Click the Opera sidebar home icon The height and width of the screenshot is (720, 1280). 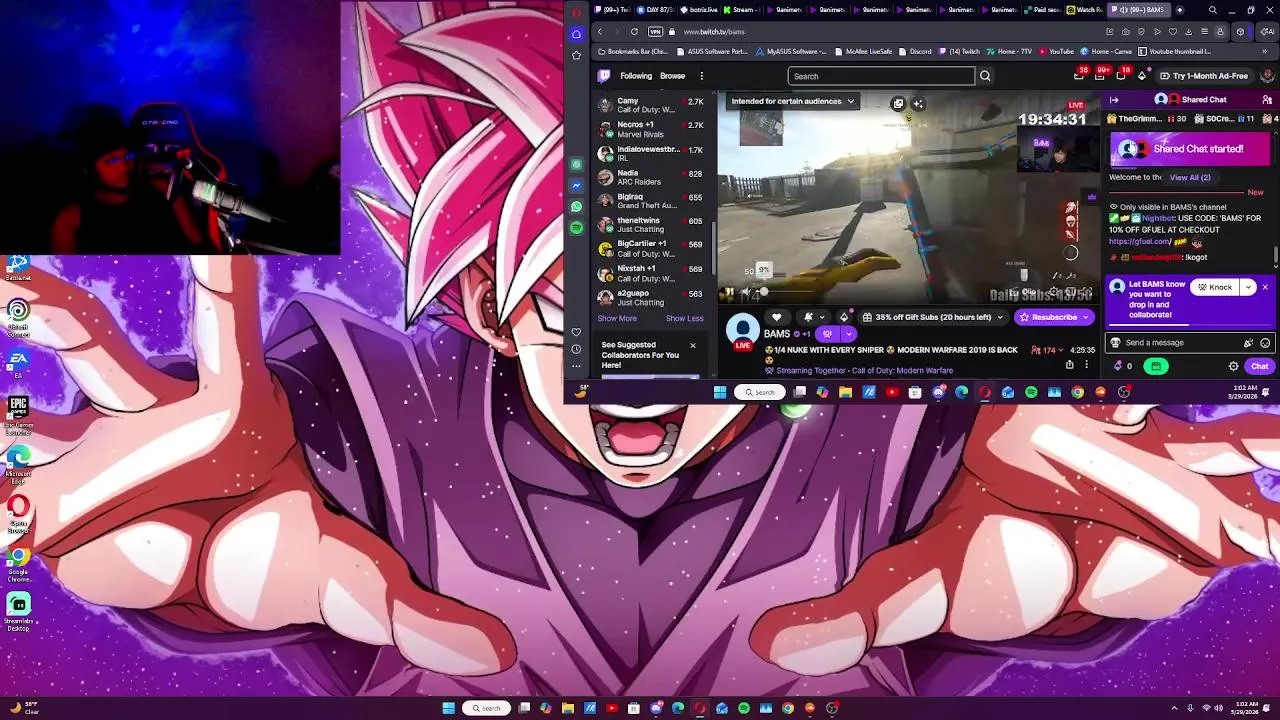pyautogui.click(x=576, y=34)
